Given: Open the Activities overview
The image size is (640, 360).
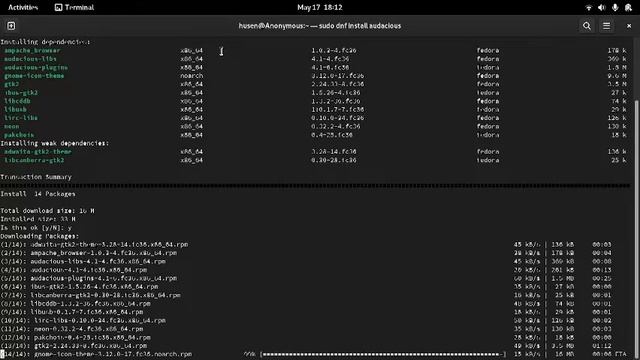Looking at the screenshot, I should point(23,7).
